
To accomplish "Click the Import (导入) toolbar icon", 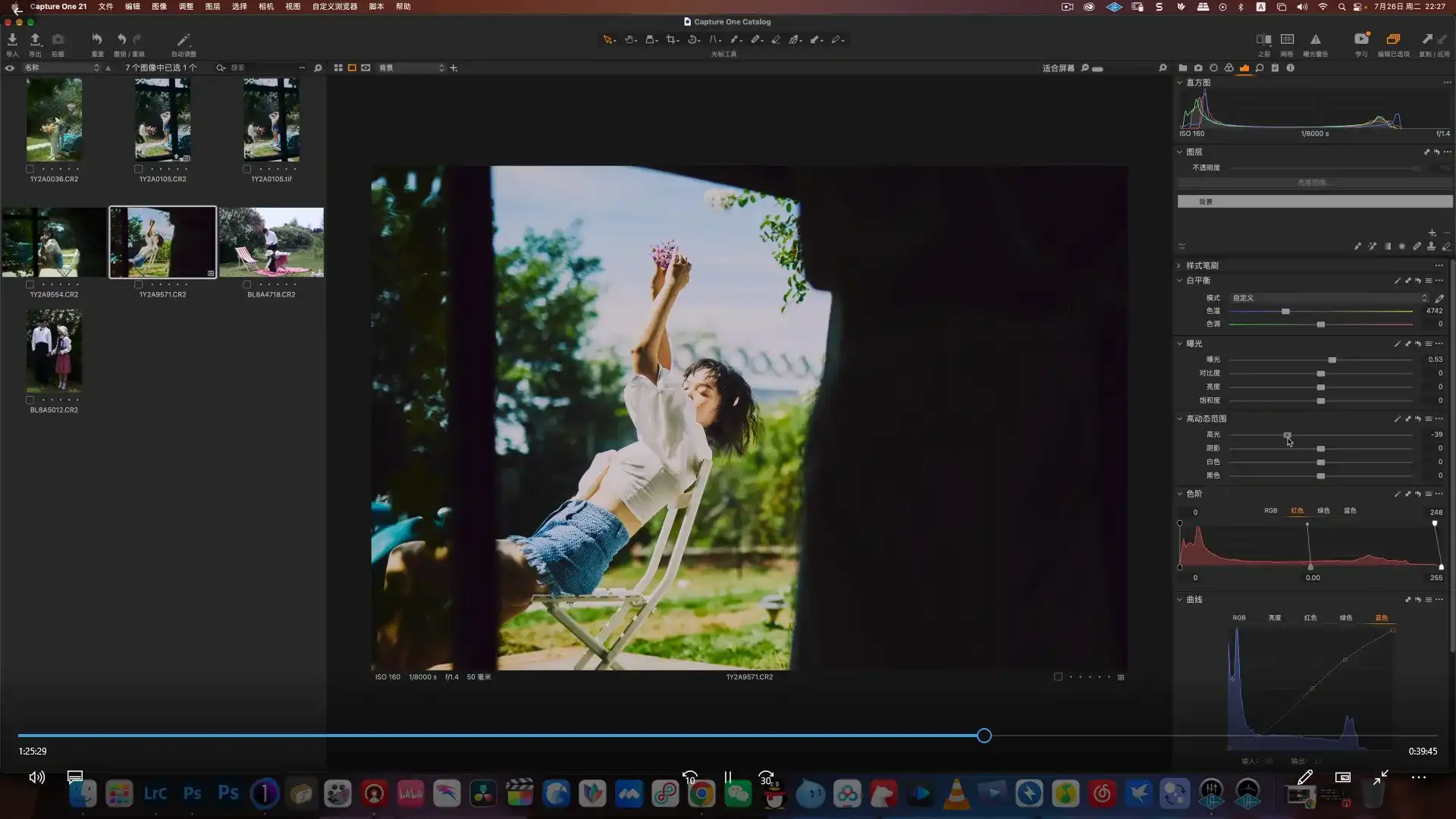I will (x=12, y=39).
